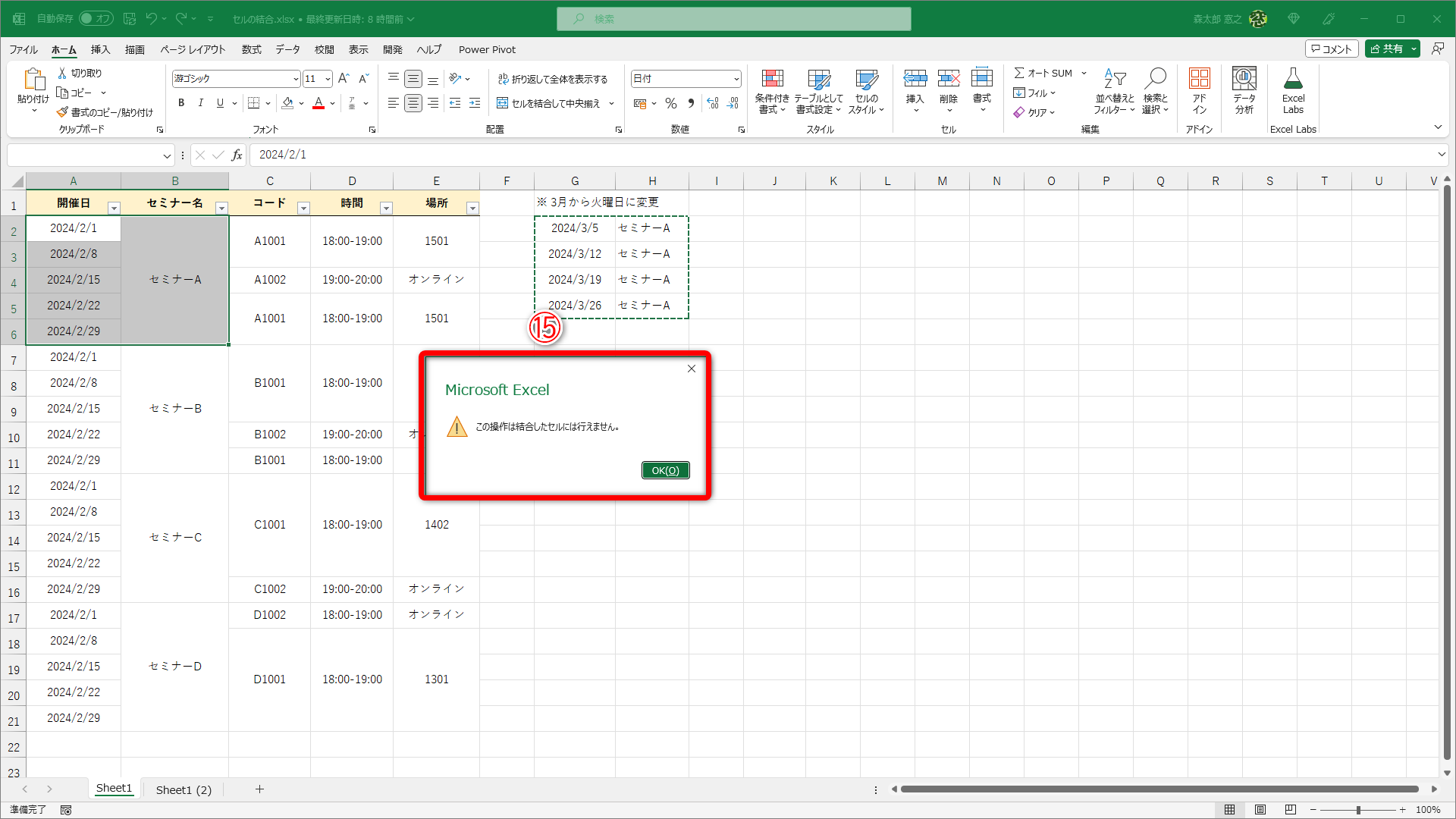Expand the number format dropdown showing 日付
The height and width of the screenshot is (819, 1456).
(x=736, y=79)
